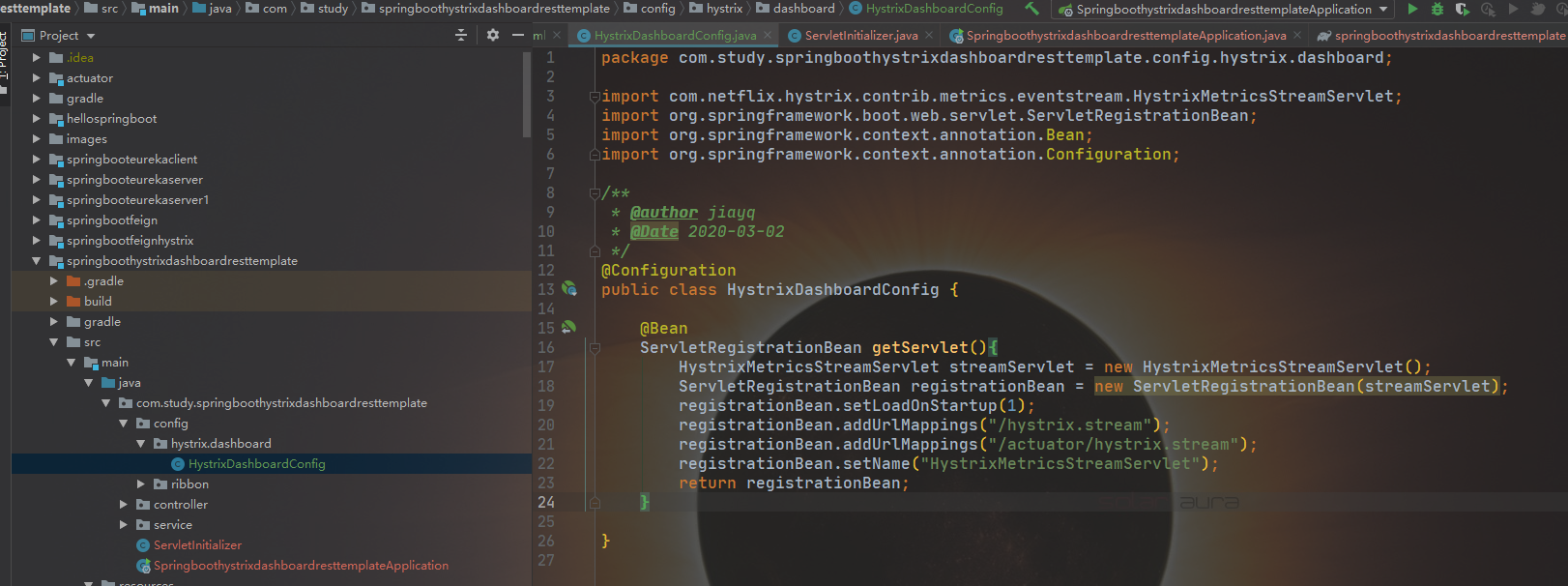Hide the Project panel with the minus icon
Image resolution: width=1568 pixels, height=586 pixels.
click(518, 35)
